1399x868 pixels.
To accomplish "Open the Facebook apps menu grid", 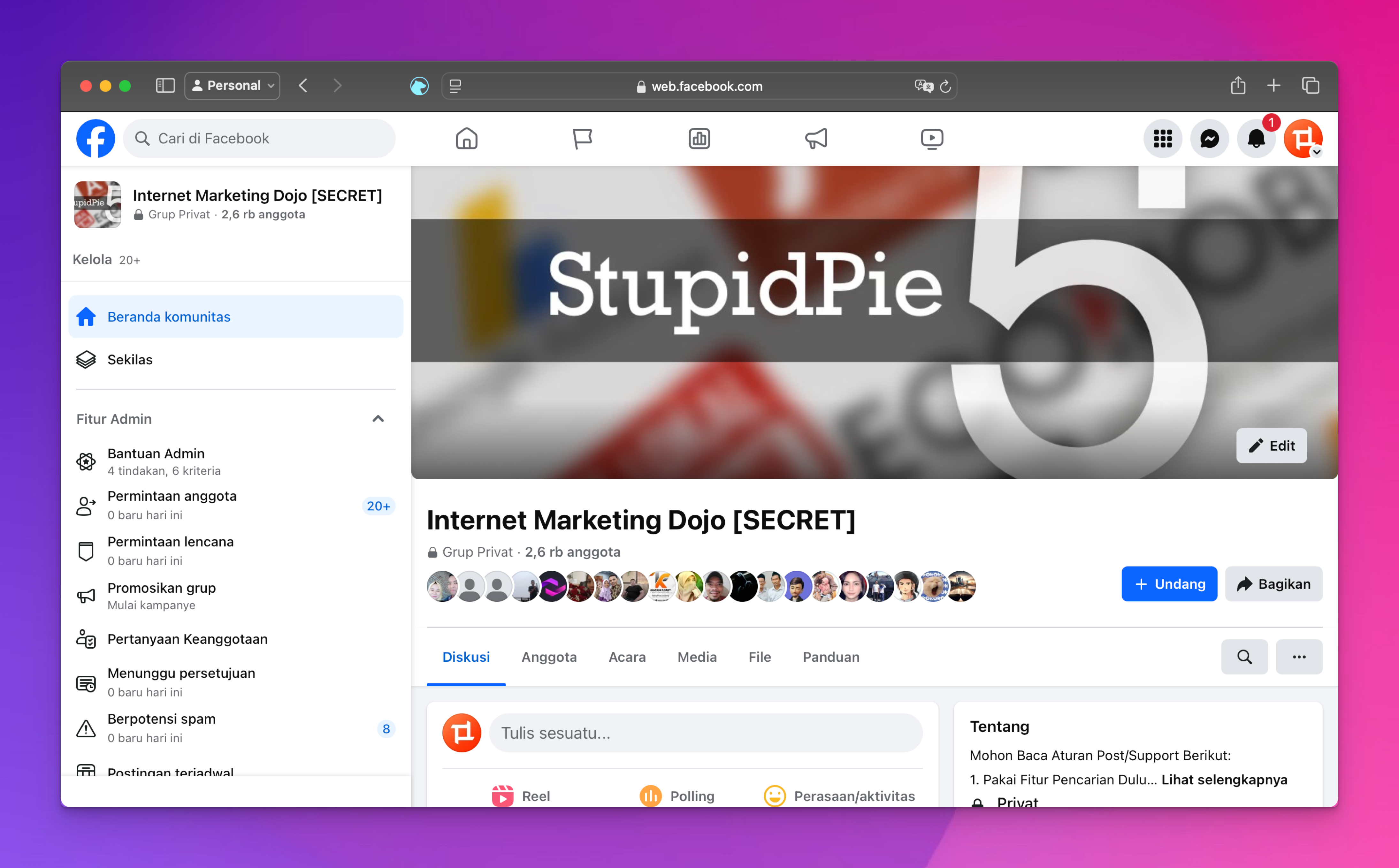I will (1163, 138).
